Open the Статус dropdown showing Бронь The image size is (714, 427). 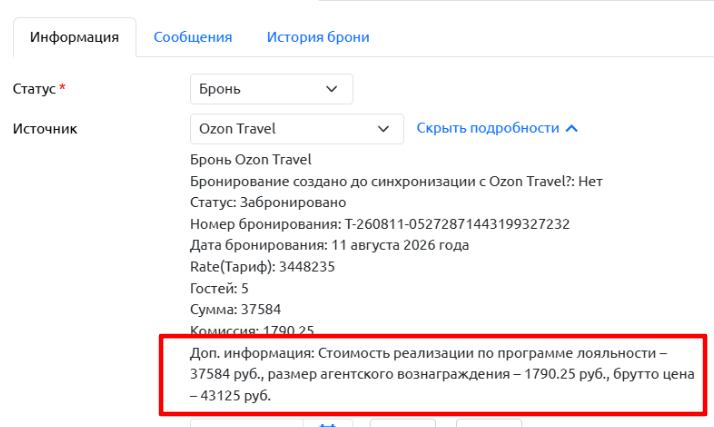point(271,89)
